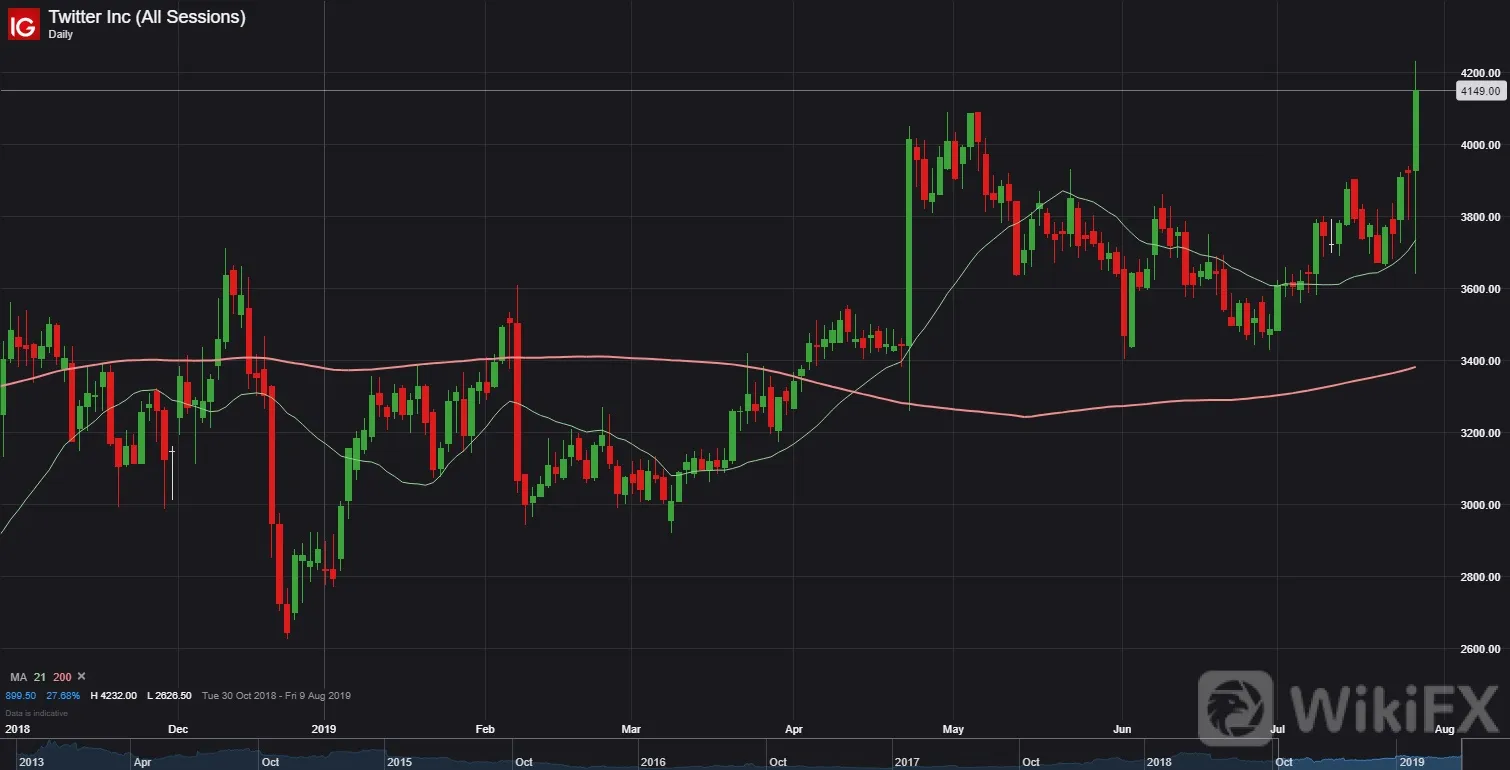Click the 'Data is indicative' note

click(x=37, y=713)
